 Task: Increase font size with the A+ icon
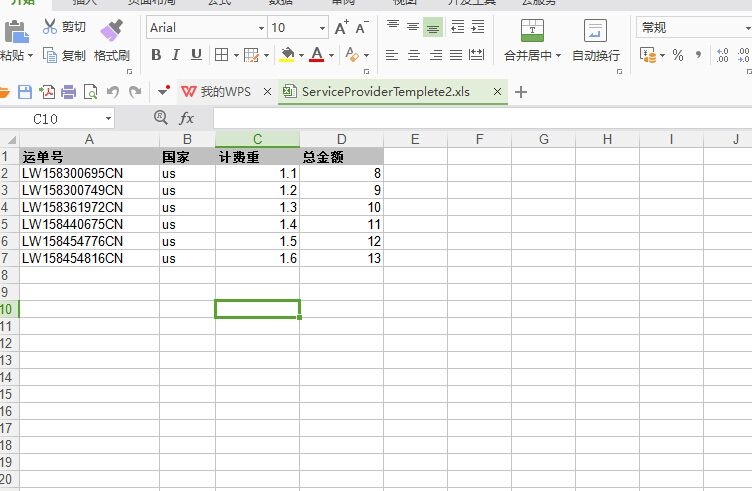(x=342, y=28)
